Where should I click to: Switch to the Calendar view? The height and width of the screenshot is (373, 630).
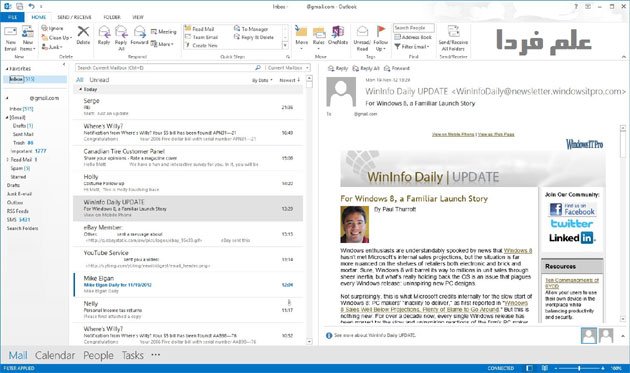pos(55,355)
